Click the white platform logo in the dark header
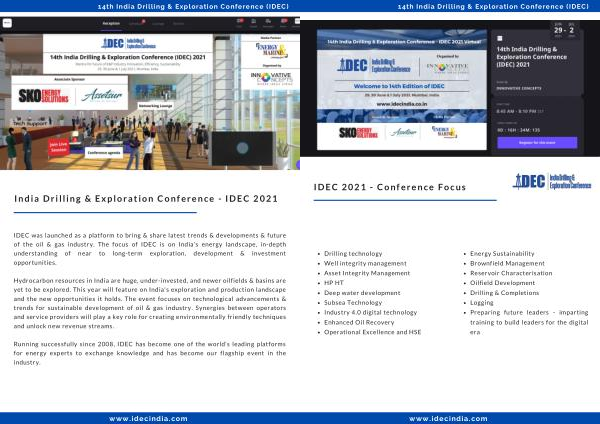The height and width of the screenshot is (424, 600). click(x=7, y=23)
